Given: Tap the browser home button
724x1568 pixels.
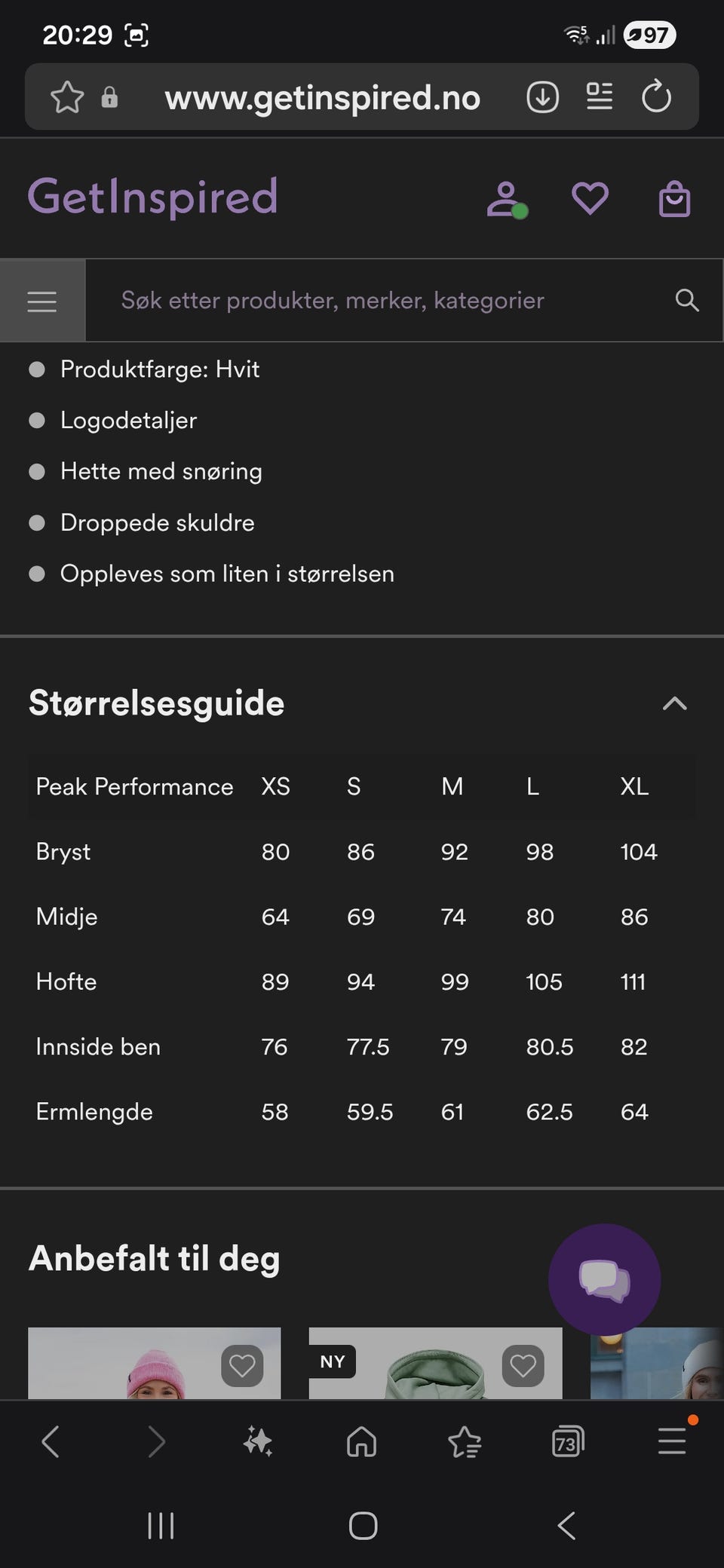Looking at the screenshot, I should 361,1441.
